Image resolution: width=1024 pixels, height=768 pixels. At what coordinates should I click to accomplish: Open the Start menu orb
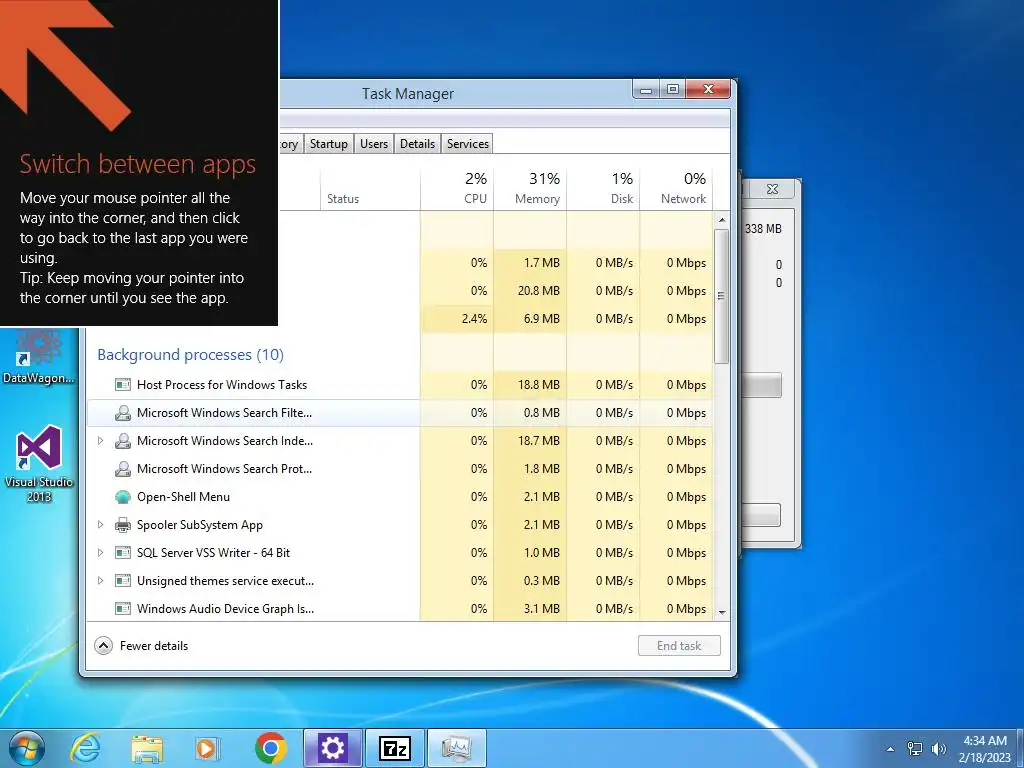[26, 748]
